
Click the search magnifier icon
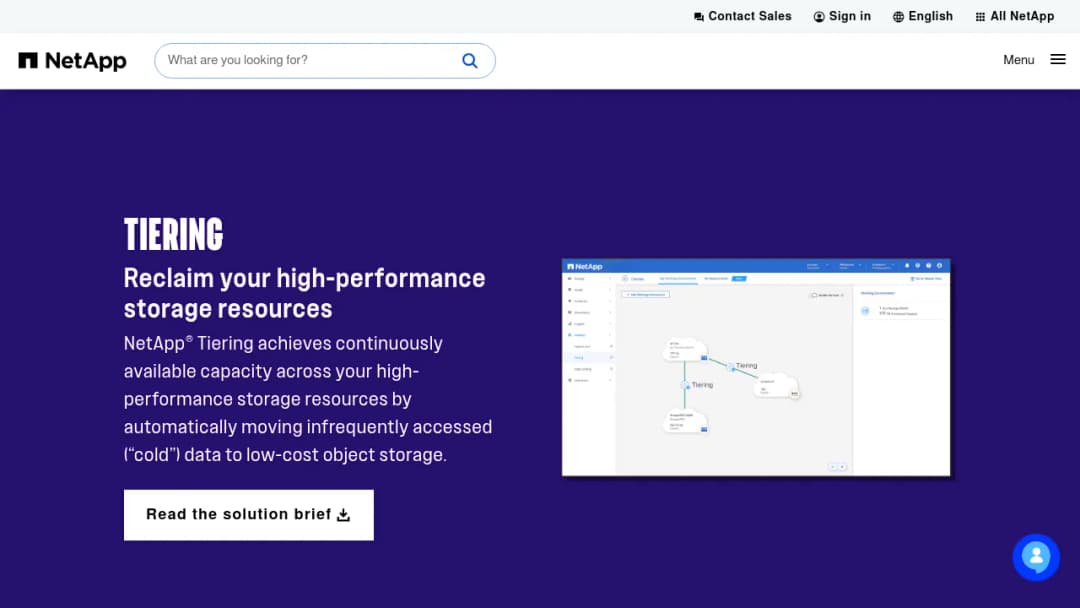(470, 61)
